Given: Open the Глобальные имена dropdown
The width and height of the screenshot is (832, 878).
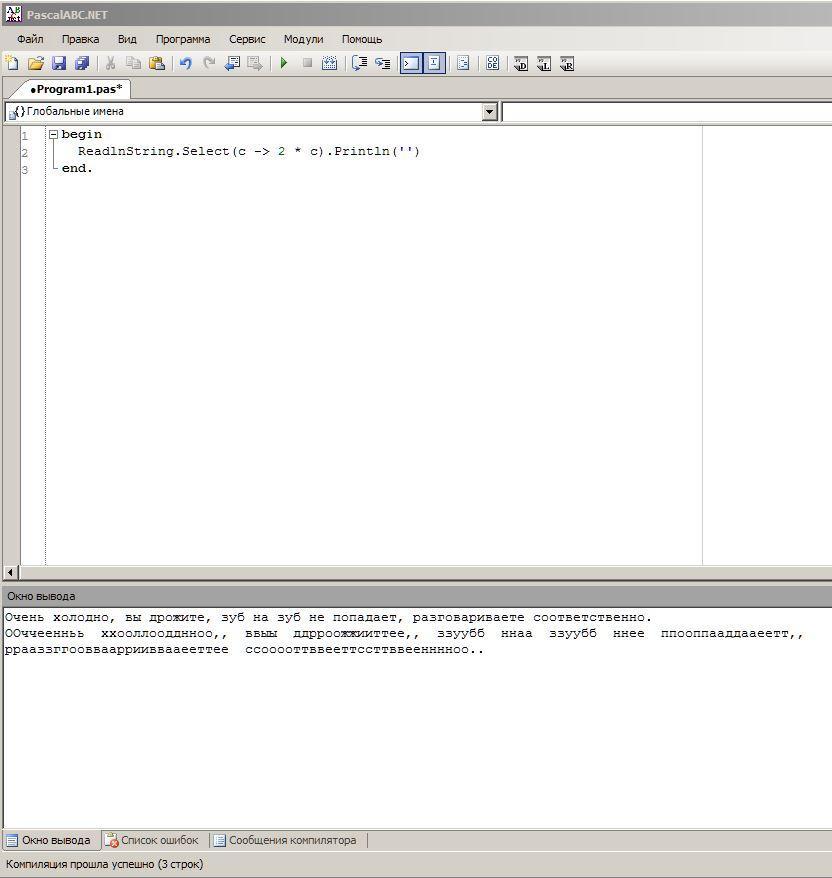Looking at the screenshot, I should [490, 112].
